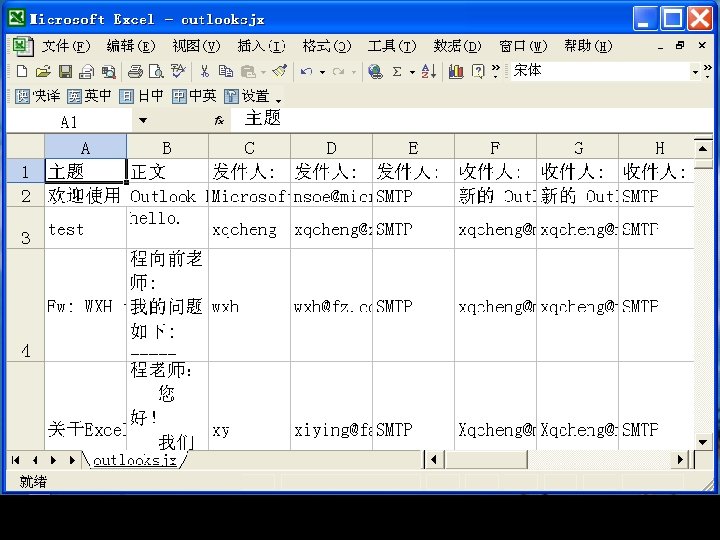Restore the workbook window button
This screenshot has height=540, width=720.
click(680, 45)
